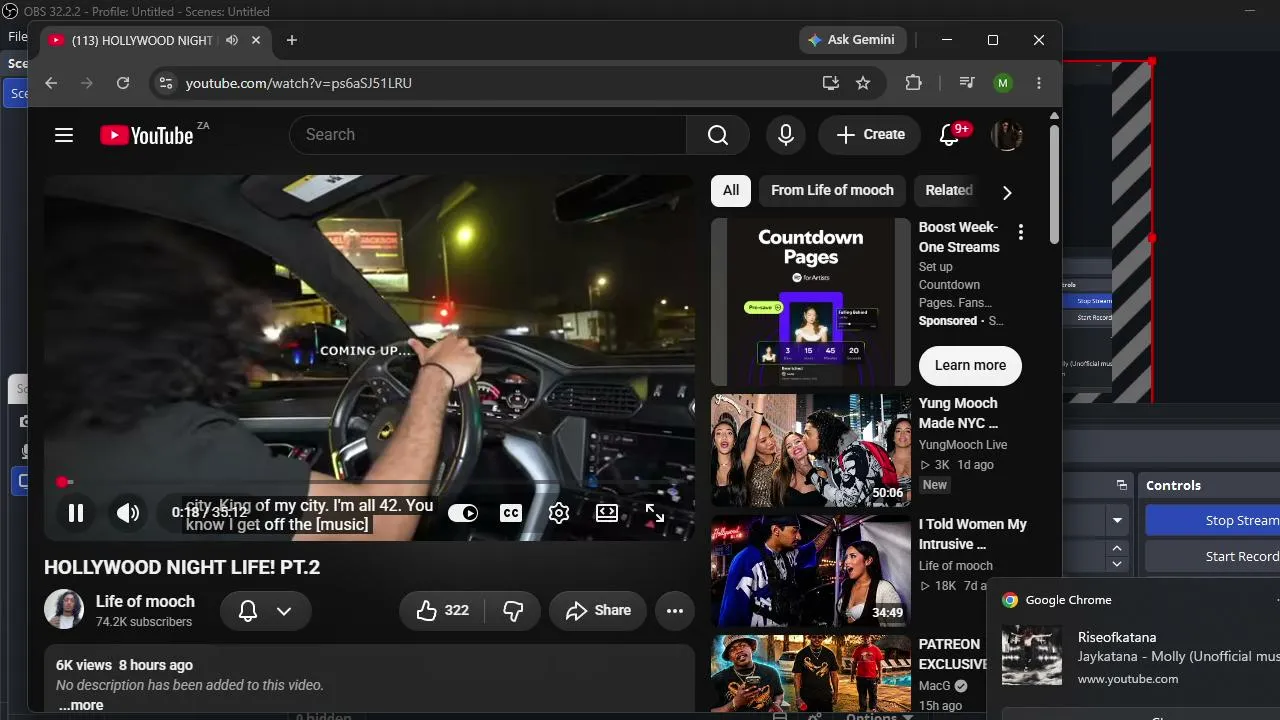
Task: Open the Chrome profile M avatar
Action: (1003, 83)
